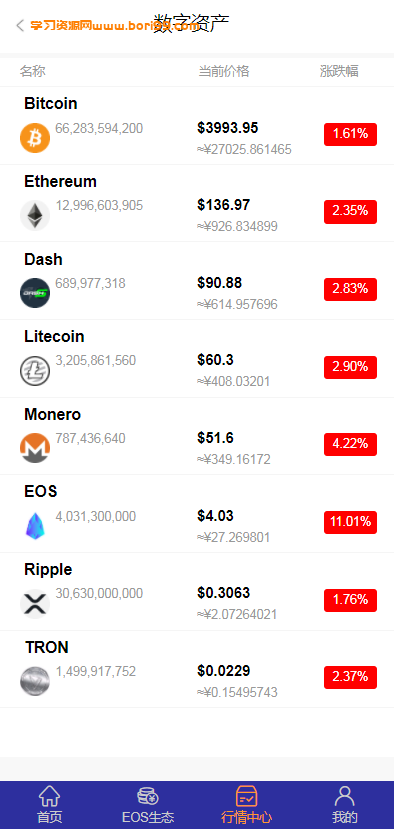
Task: Select the 行情中心 market tab
Action: pos(246,805)
